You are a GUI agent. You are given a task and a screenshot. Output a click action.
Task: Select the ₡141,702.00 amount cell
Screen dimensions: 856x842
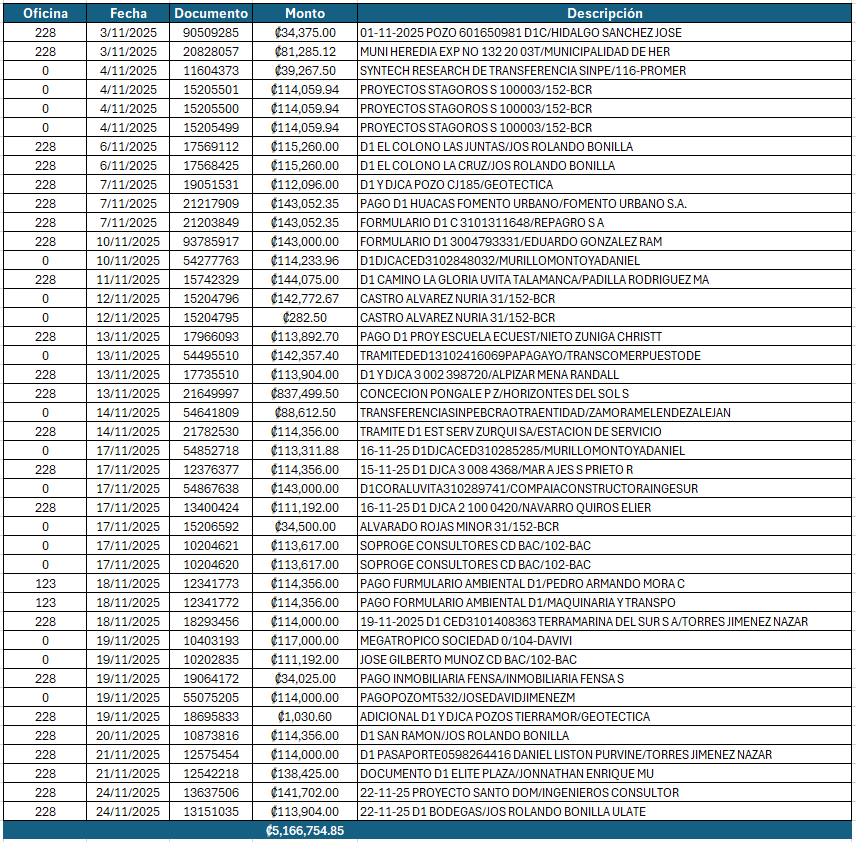tap(305, 792)
